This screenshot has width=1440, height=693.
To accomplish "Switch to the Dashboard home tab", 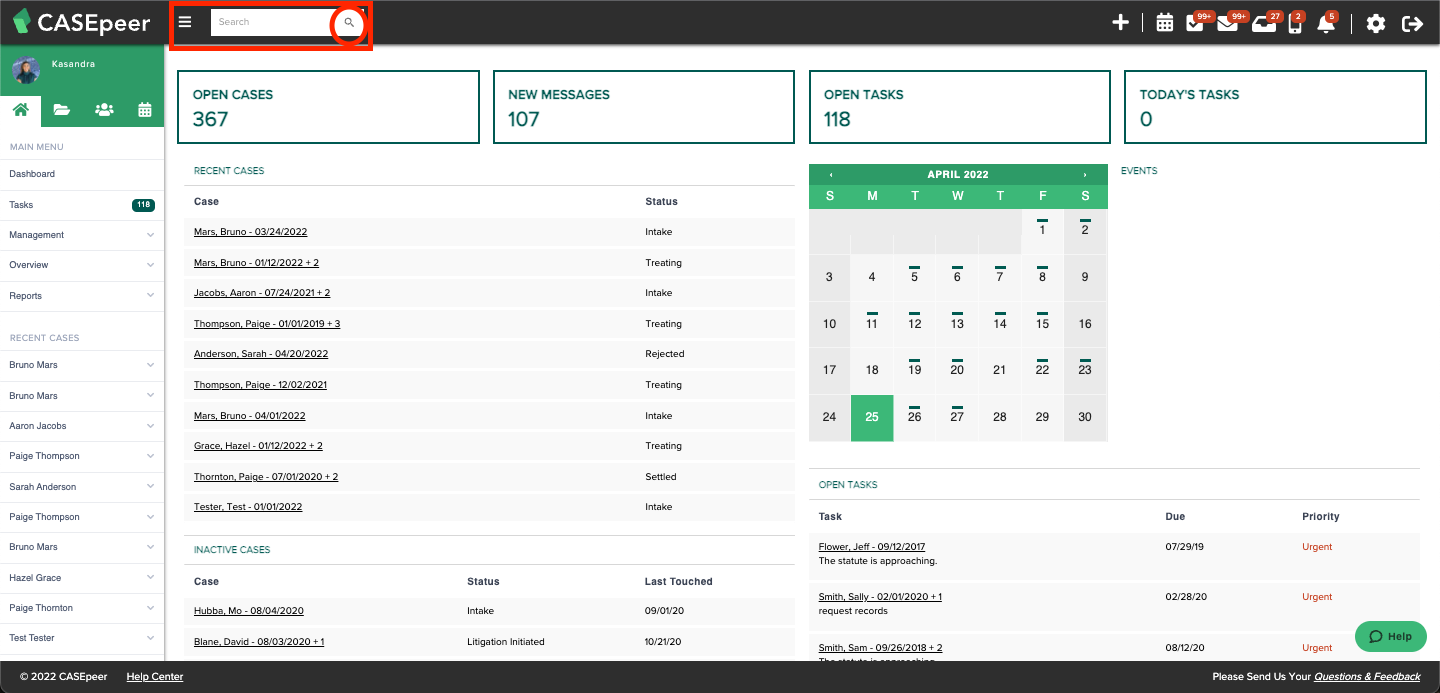I will [21, 110].
